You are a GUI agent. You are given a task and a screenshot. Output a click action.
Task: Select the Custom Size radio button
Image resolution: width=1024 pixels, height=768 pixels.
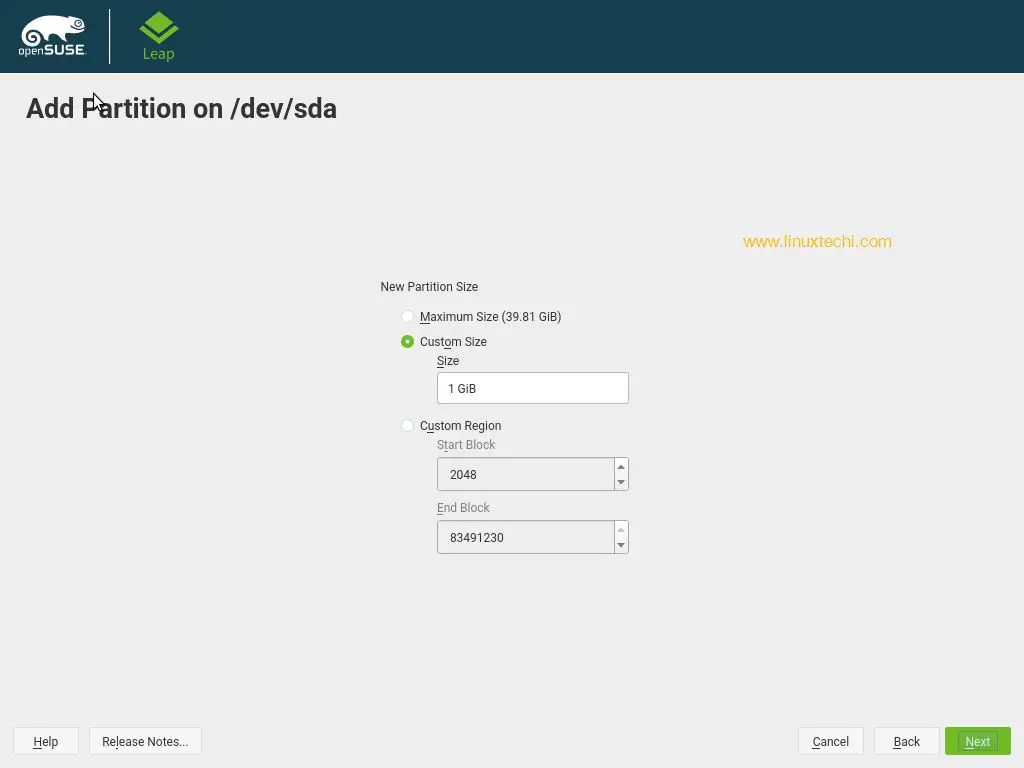pyautogui.click(x=407, y=342)
